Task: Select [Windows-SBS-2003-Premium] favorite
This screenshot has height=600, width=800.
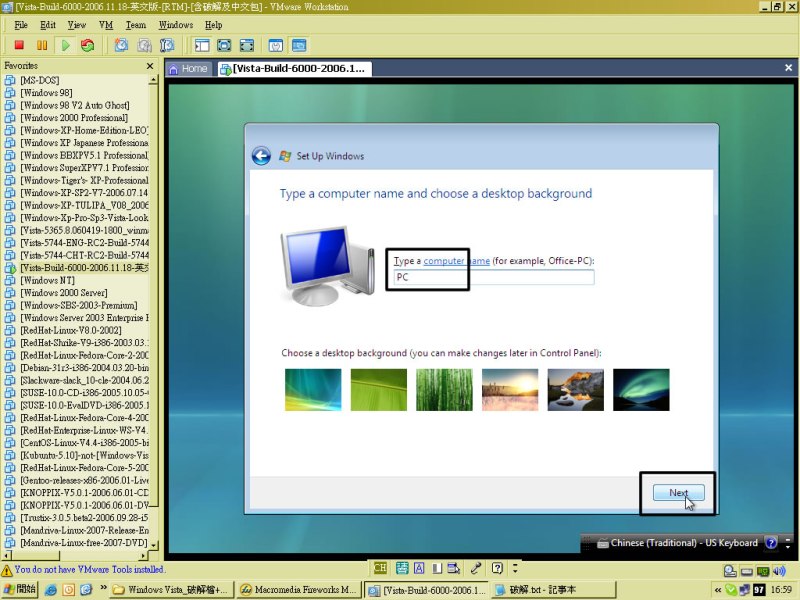Action: pos(79,305)
